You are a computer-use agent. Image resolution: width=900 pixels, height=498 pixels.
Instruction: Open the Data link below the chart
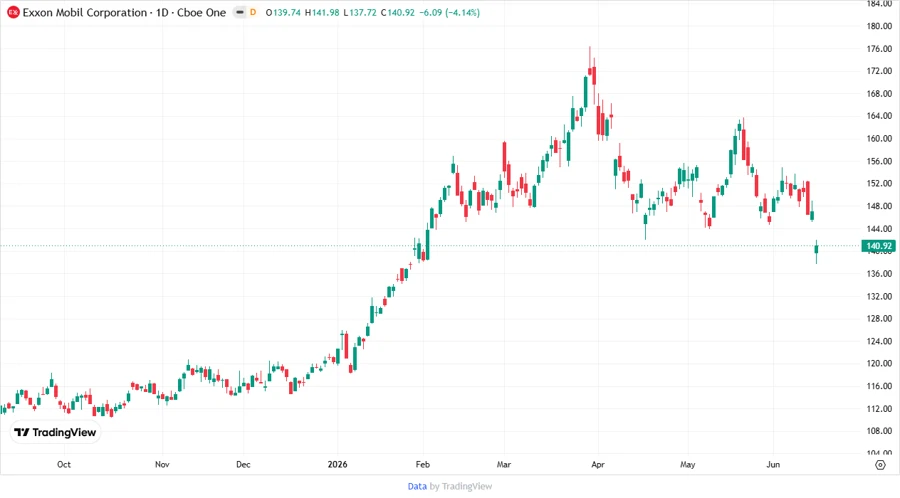coord(417,486)
